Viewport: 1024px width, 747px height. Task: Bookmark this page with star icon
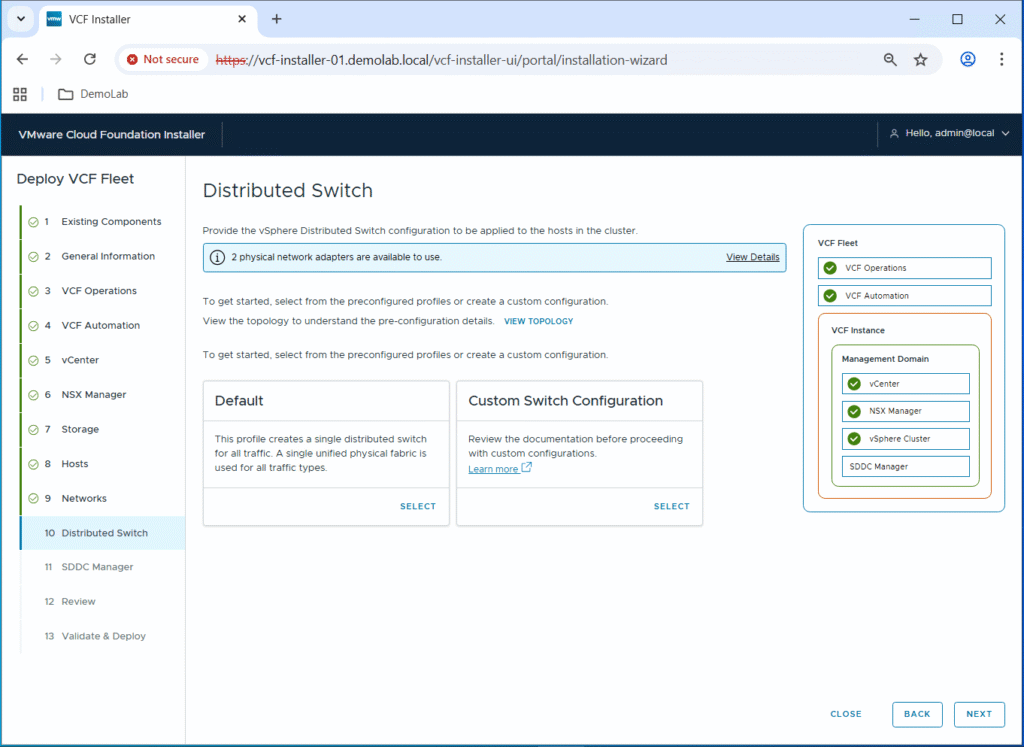920,60
